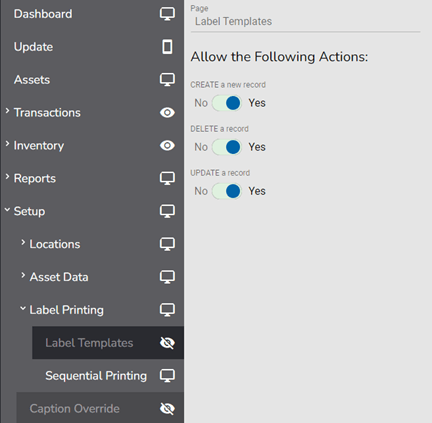Expand the Inventory section chevron

click(x=7, y=144)
